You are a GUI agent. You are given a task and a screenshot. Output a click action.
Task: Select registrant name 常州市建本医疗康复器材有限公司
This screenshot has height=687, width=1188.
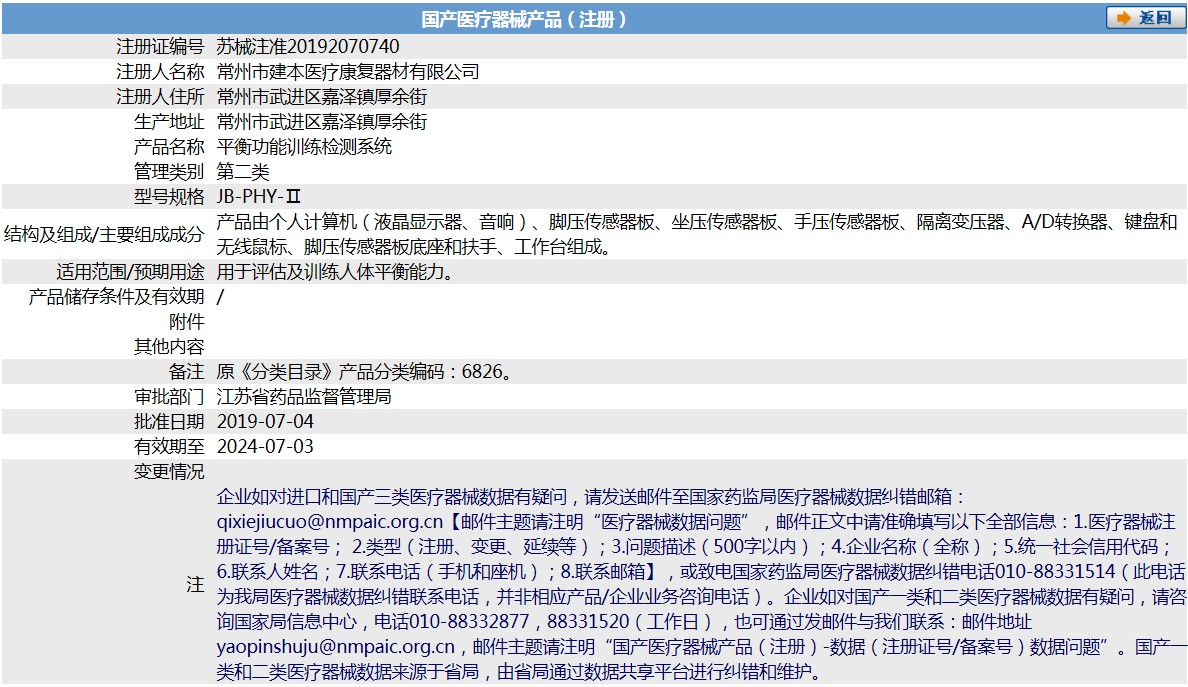348,71
